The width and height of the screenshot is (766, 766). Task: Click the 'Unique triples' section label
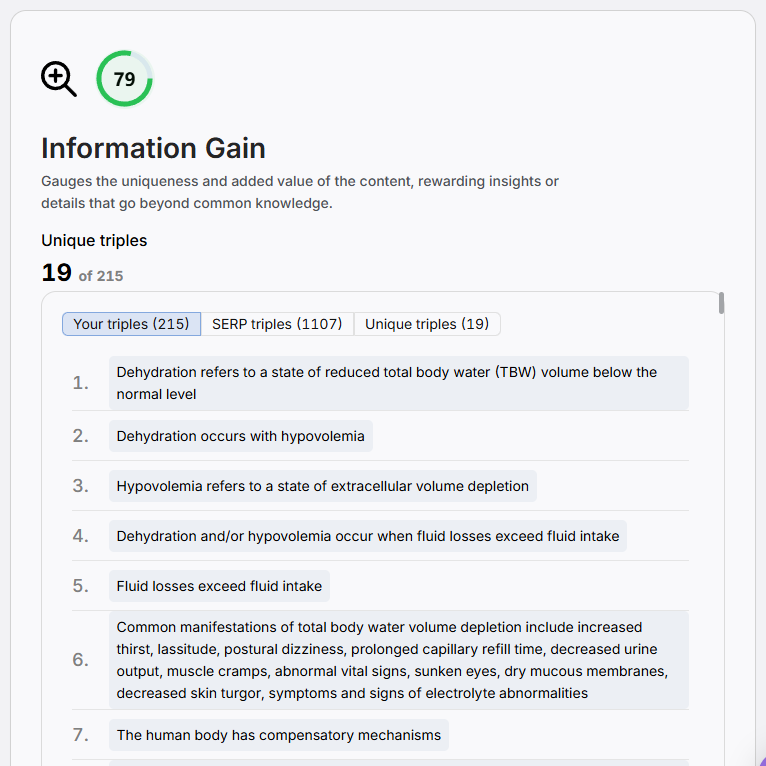click(x=94, y=240)
